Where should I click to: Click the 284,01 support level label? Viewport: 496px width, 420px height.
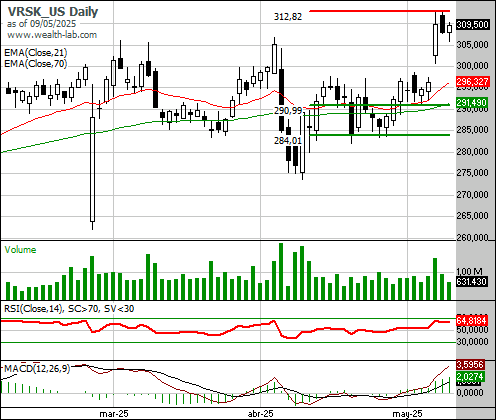point(288,141)
